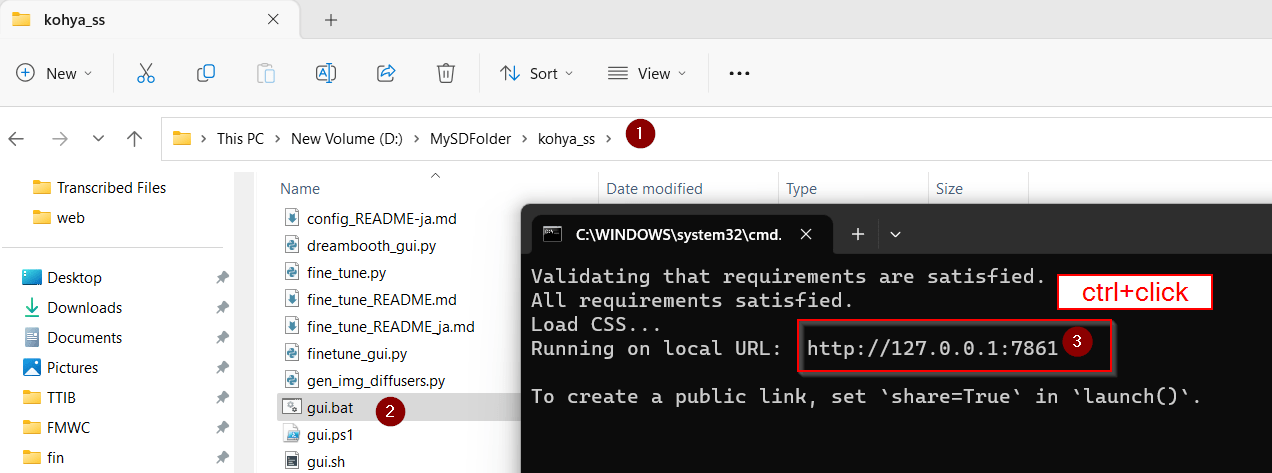The width and height of the screenshot is (1272, 473).
Task: Open the Sort options dropdown
Action: [537, 73]
